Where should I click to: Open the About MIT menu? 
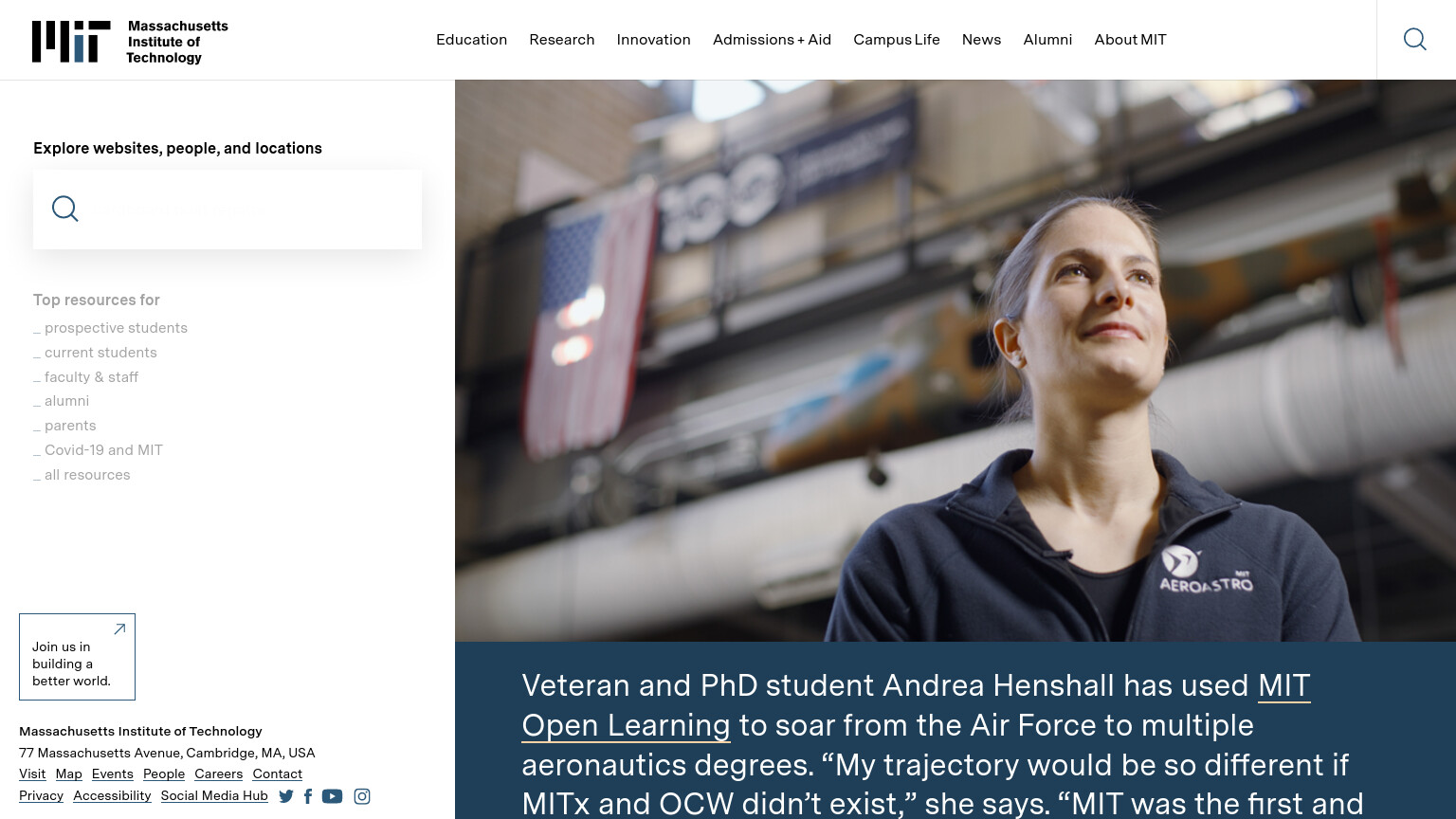click(x=1130, y=40)
